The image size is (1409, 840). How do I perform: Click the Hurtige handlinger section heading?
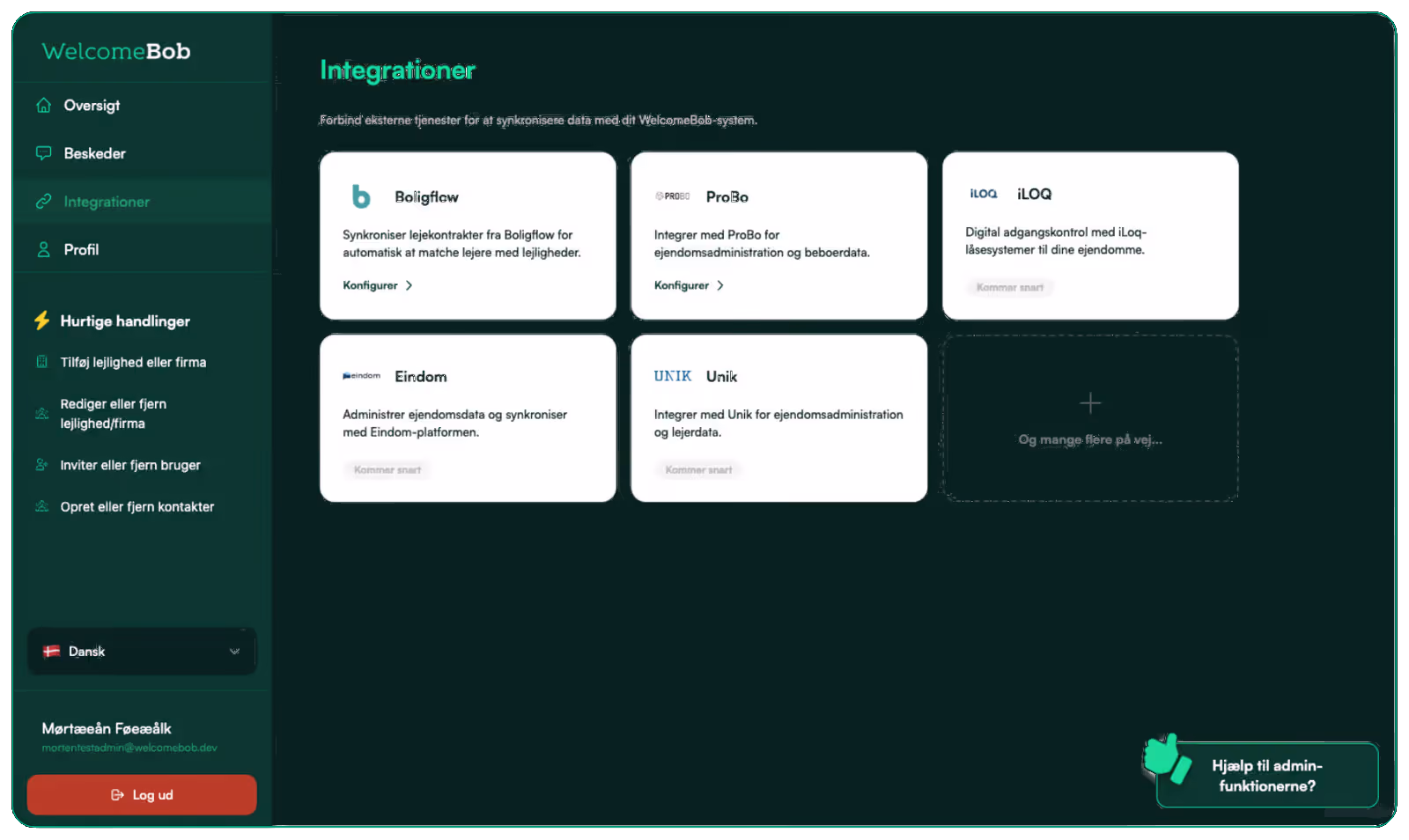click(x=125, y=321)
